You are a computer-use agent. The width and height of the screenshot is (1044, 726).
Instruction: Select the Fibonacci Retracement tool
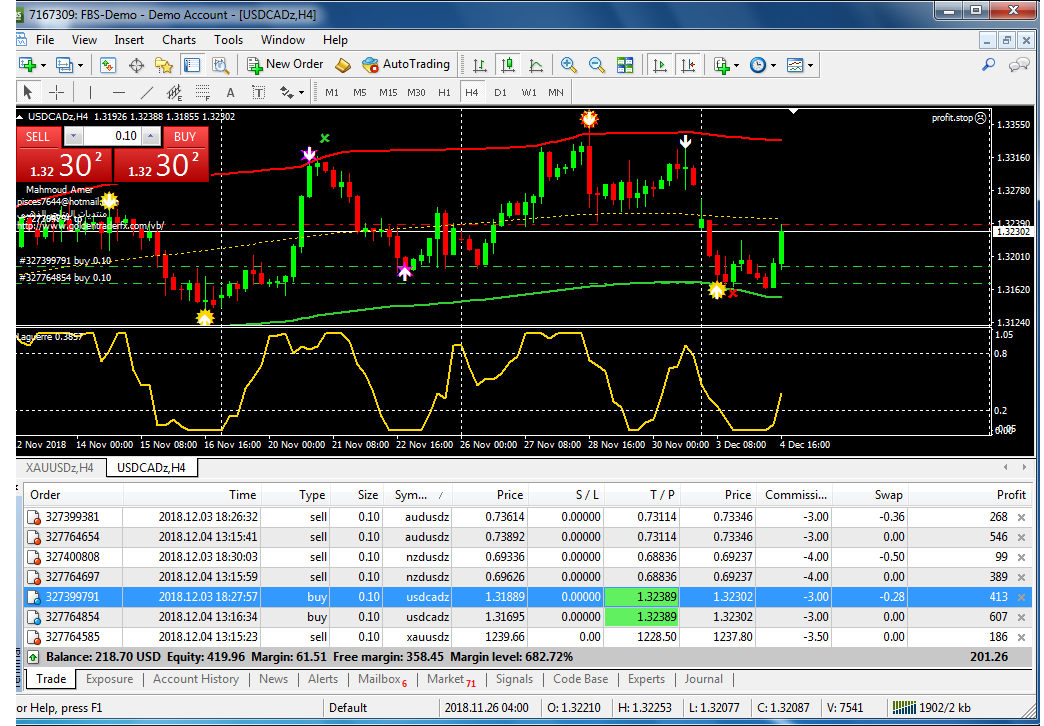click(202, 92)
